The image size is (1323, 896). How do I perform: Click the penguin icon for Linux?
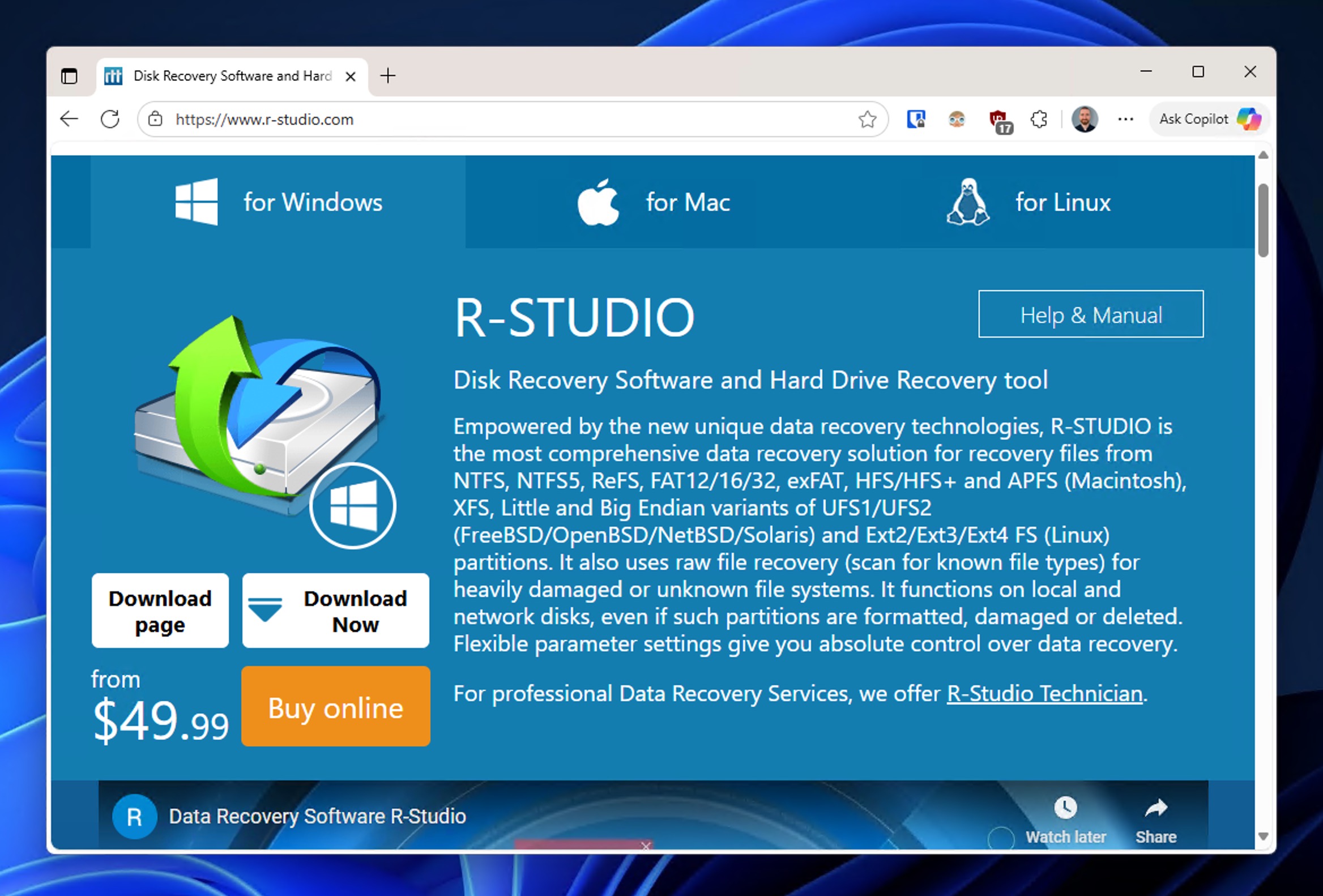pyautogui.click(x=968, y=202)
